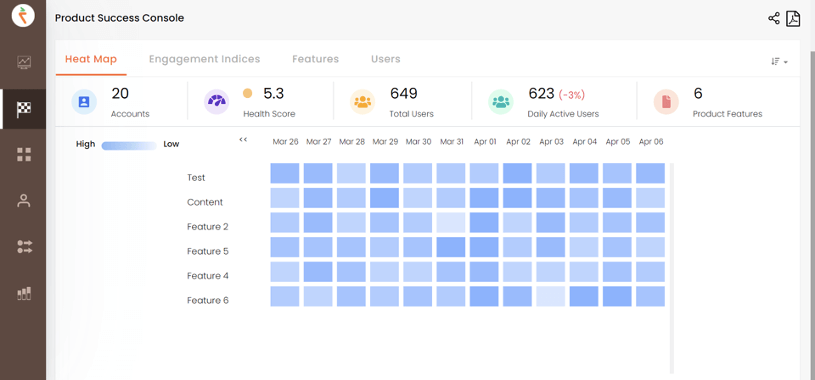The width and height of the screenshot is (815, 380).
Task: Click the High-Low gradient legend bar
Action: click(129, 146)
